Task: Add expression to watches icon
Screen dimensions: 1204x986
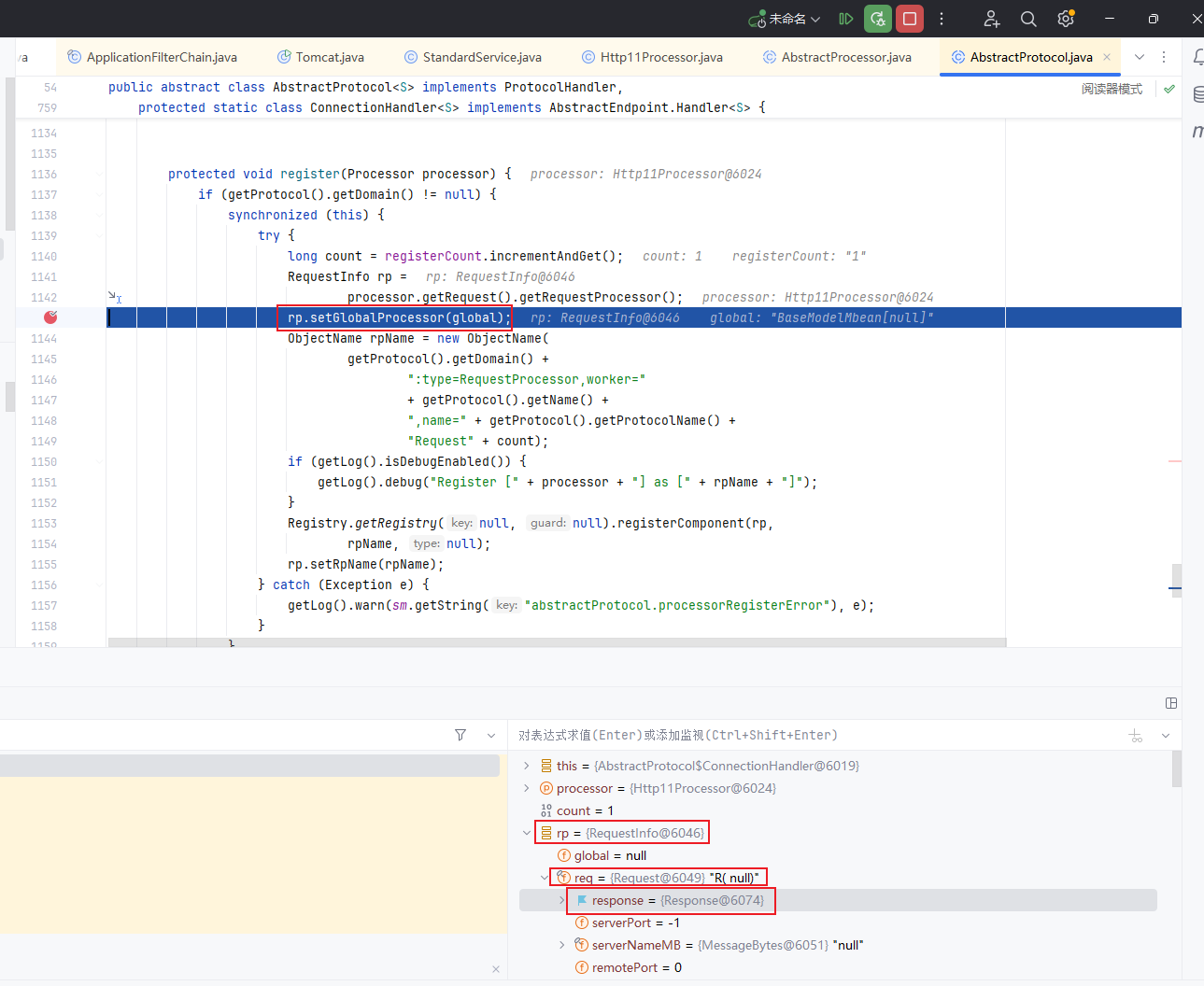Action: 1136,736
